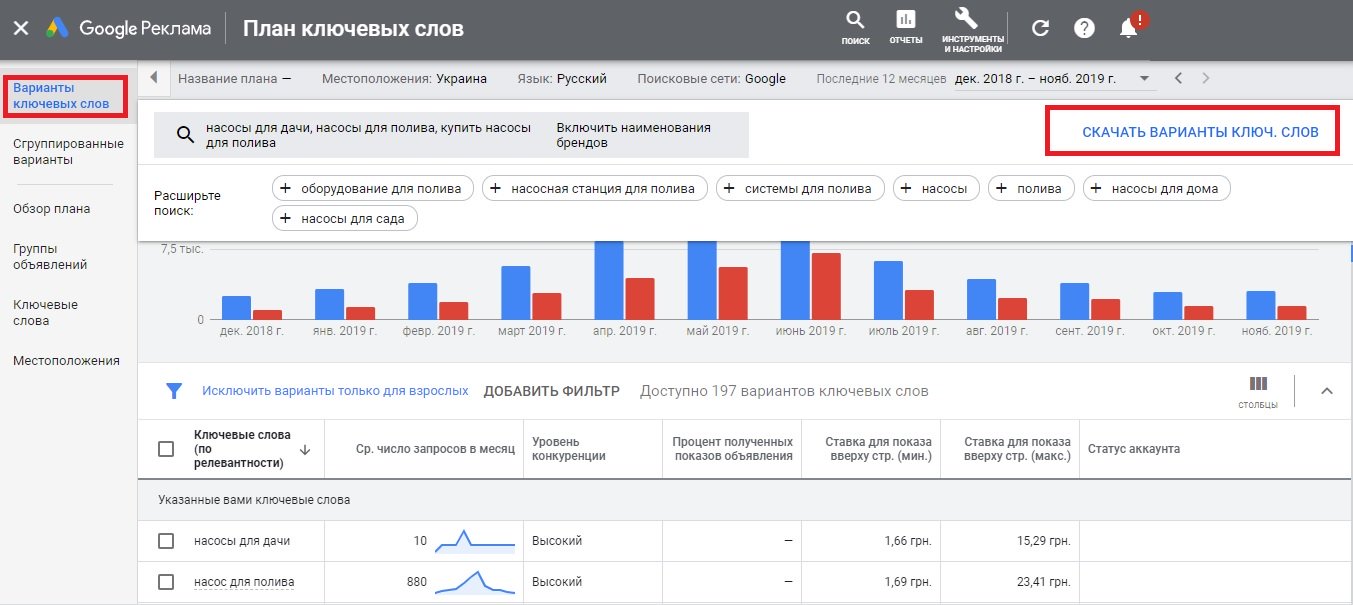
Task: Click the trend sparkline for насосы для дачи
Action: tap(475, 541)
